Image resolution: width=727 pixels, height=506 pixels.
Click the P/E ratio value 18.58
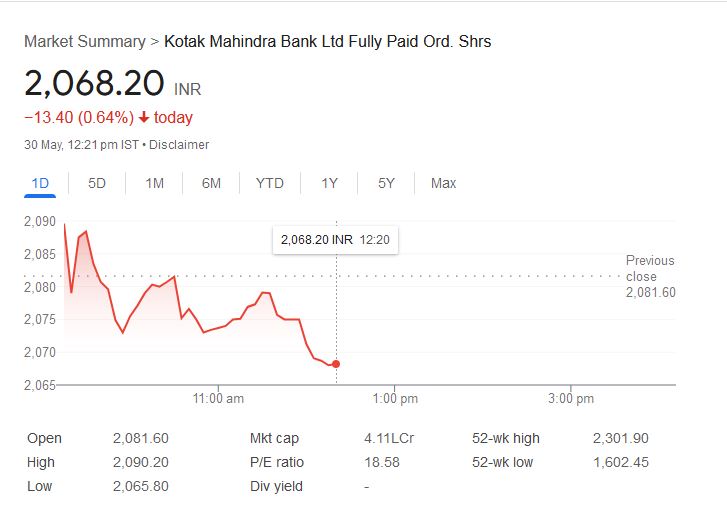point(382,462)
